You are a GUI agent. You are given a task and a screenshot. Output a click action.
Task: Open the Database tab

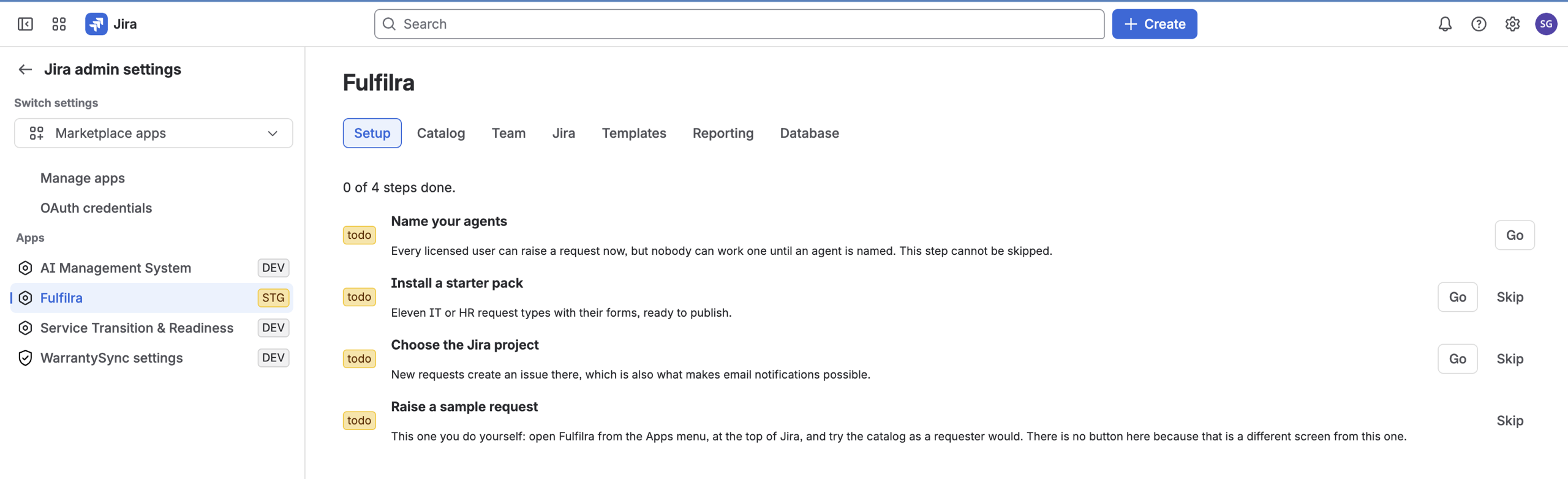809,133
